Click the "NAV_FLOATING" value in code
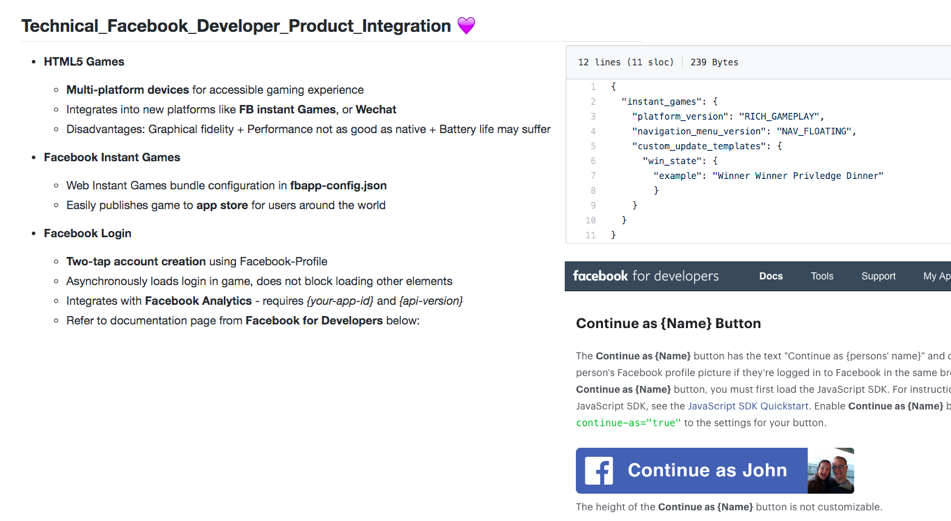951x521 pixels. 814,131
